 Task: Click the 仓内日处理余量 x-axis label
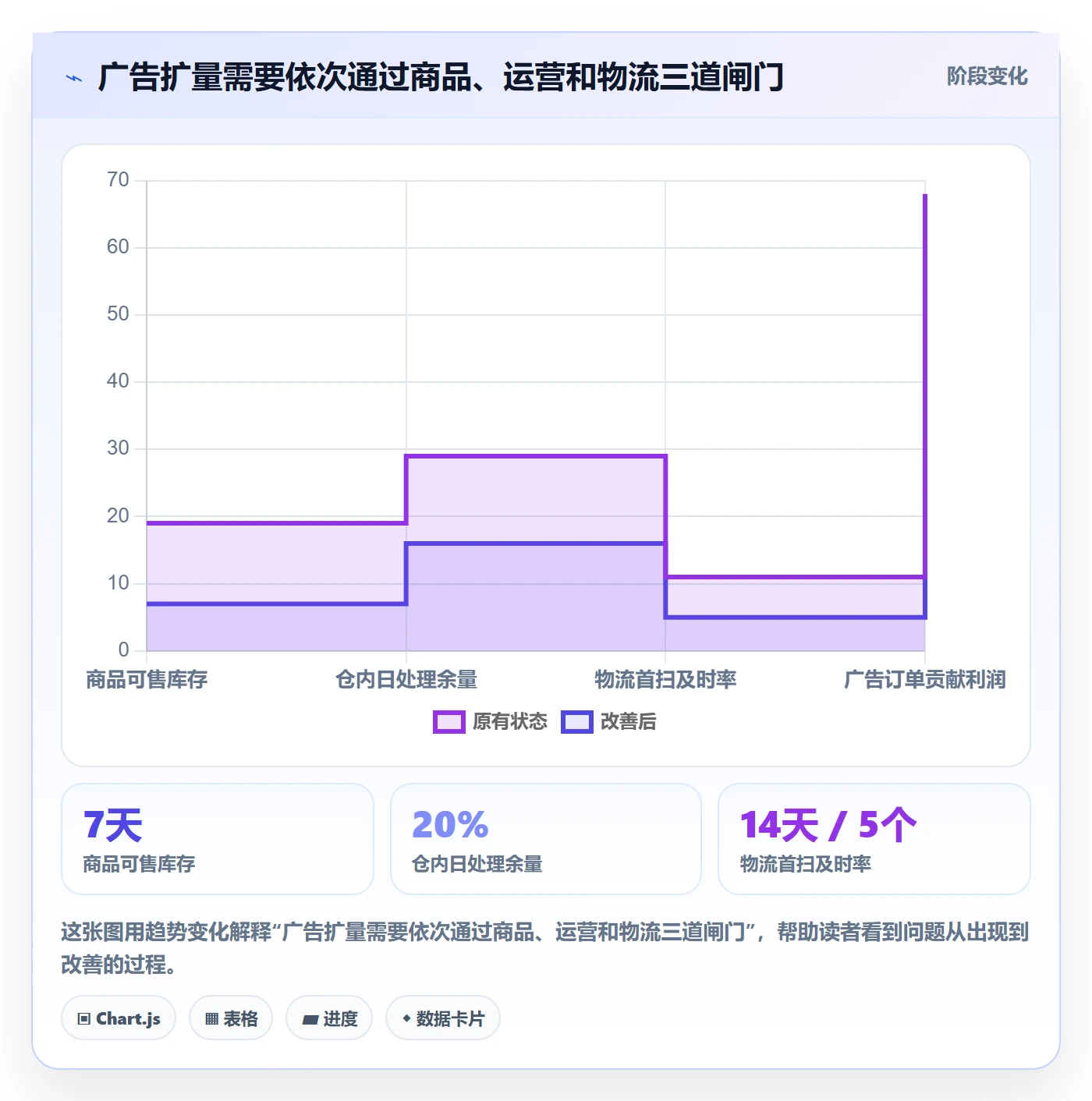[406, 680]
